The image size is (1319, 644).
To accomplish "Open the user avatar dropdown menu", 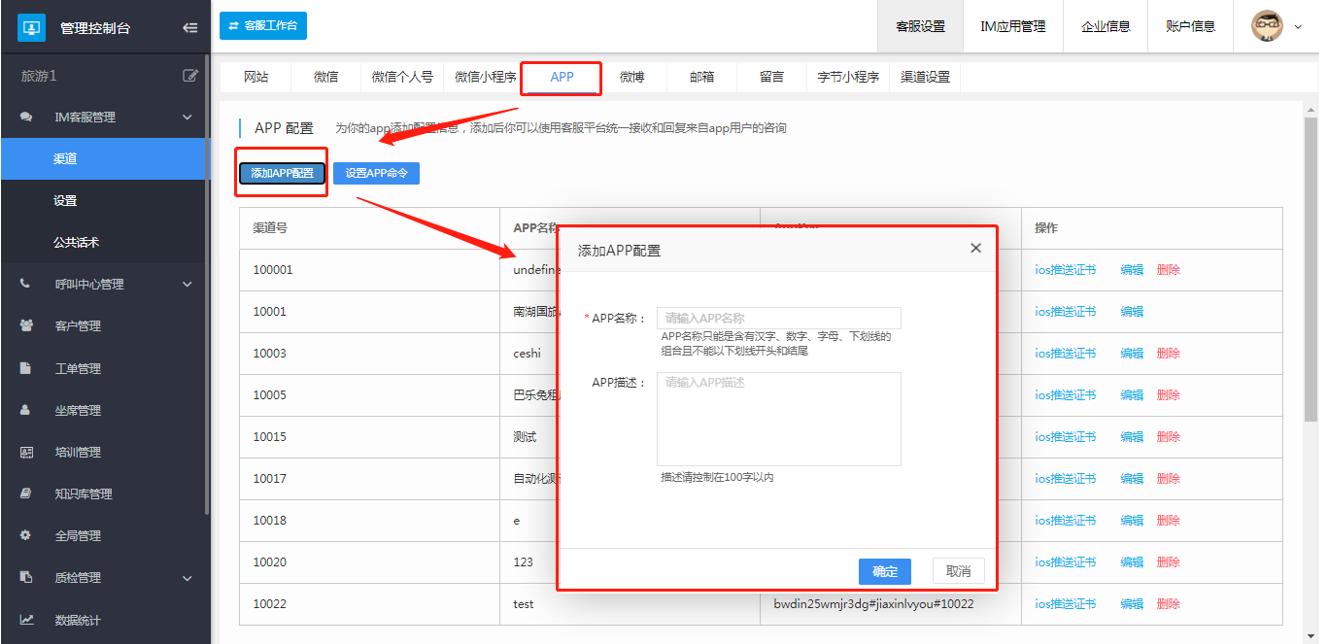I will click(x=1278, y=26).
